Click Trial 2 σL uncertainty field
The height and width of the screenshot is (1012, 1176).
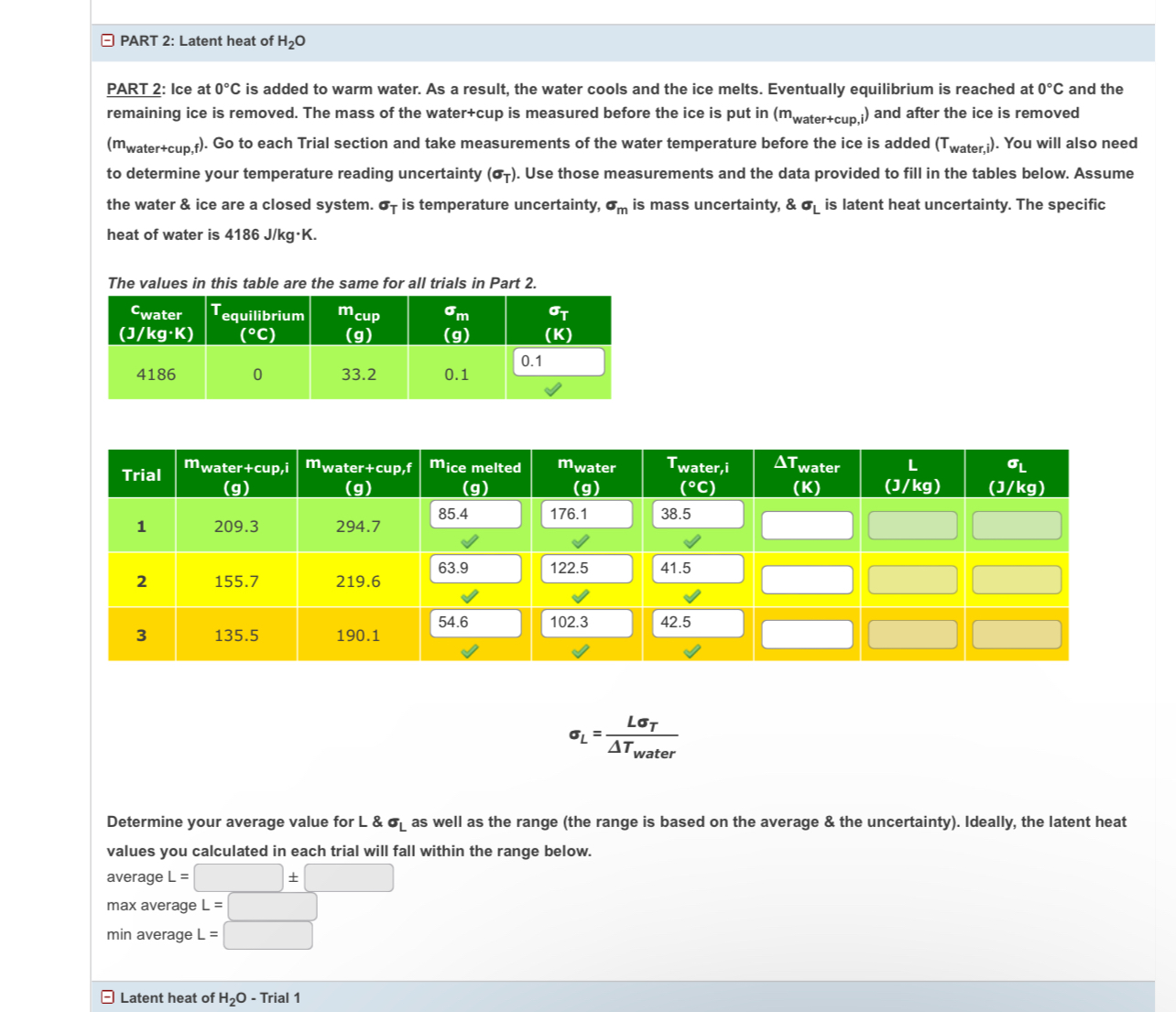pyautogui.click(x=1017, y=580)
